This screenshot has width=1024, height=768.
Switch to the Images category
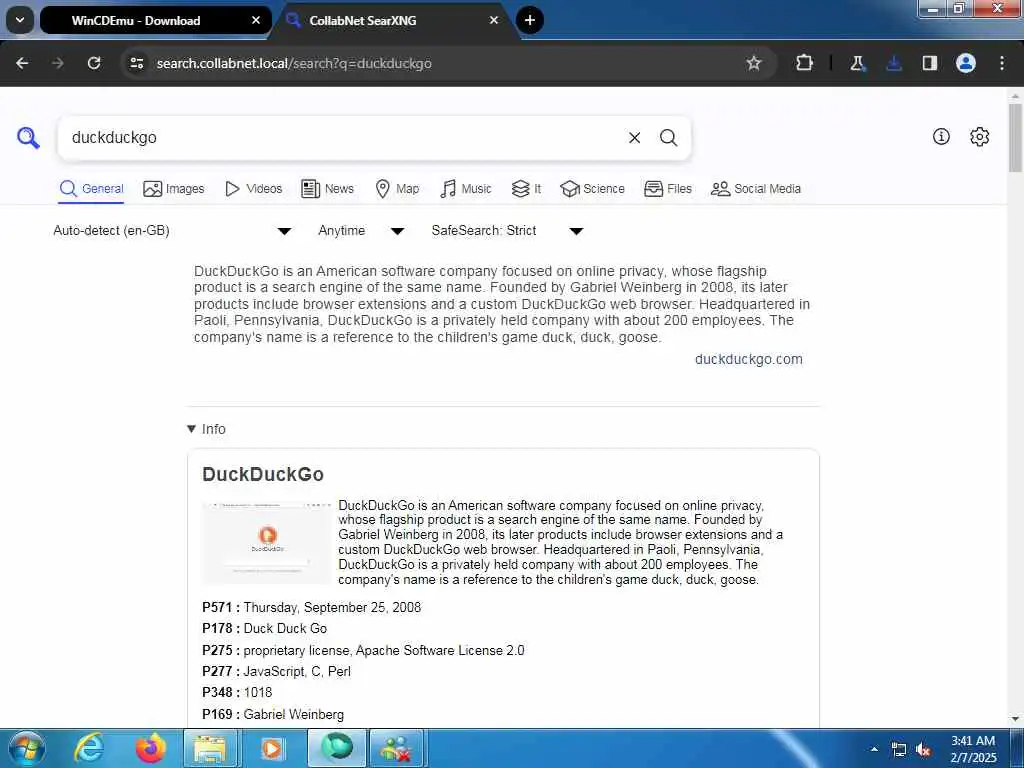[x=174, y=189]
